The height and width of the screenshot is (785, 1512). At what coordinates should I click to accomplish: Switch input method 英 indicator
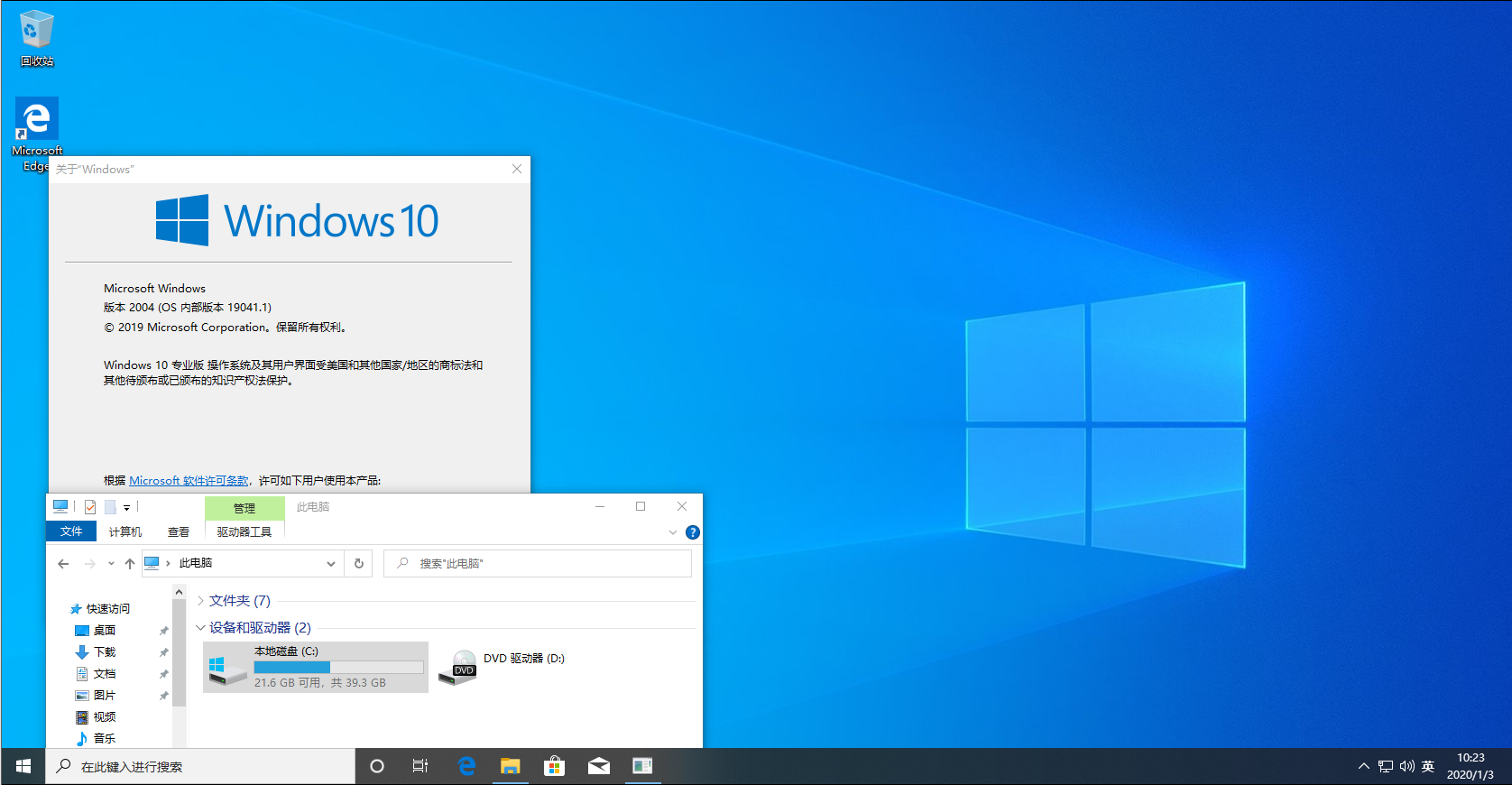(x=1428, y=766)
